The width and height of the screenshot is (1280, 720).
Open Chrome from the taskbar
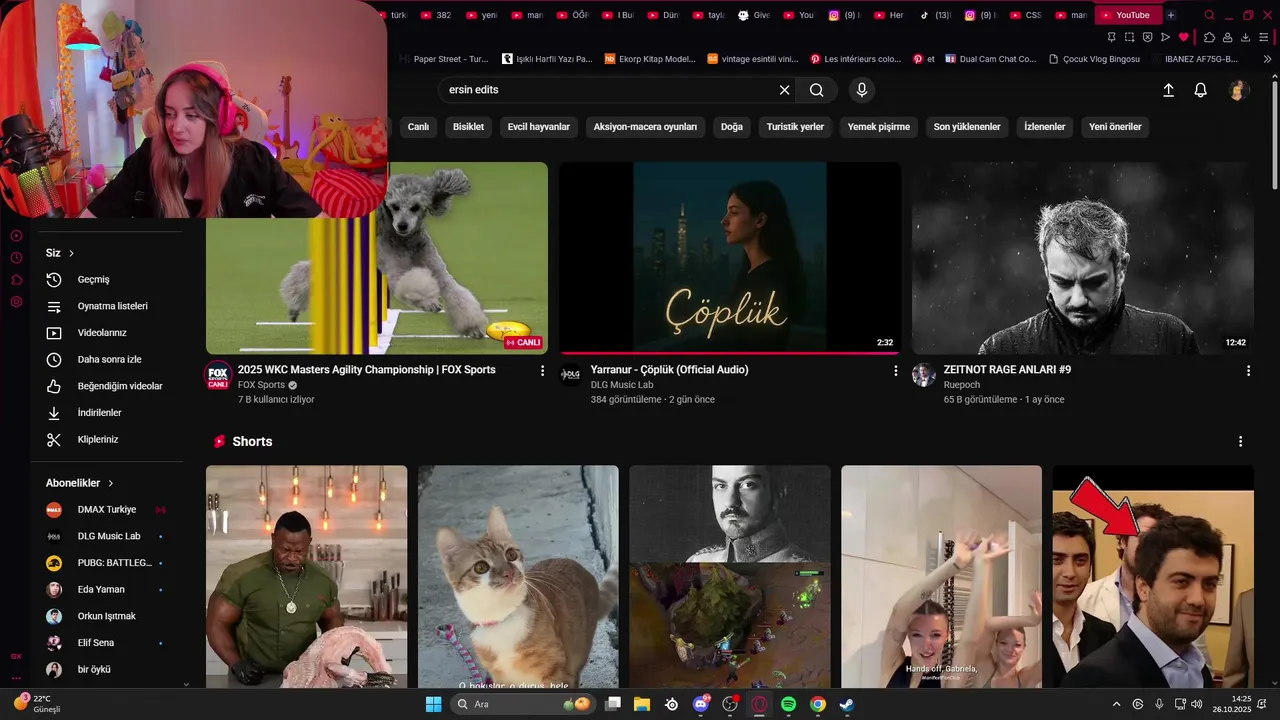(817, 704)
